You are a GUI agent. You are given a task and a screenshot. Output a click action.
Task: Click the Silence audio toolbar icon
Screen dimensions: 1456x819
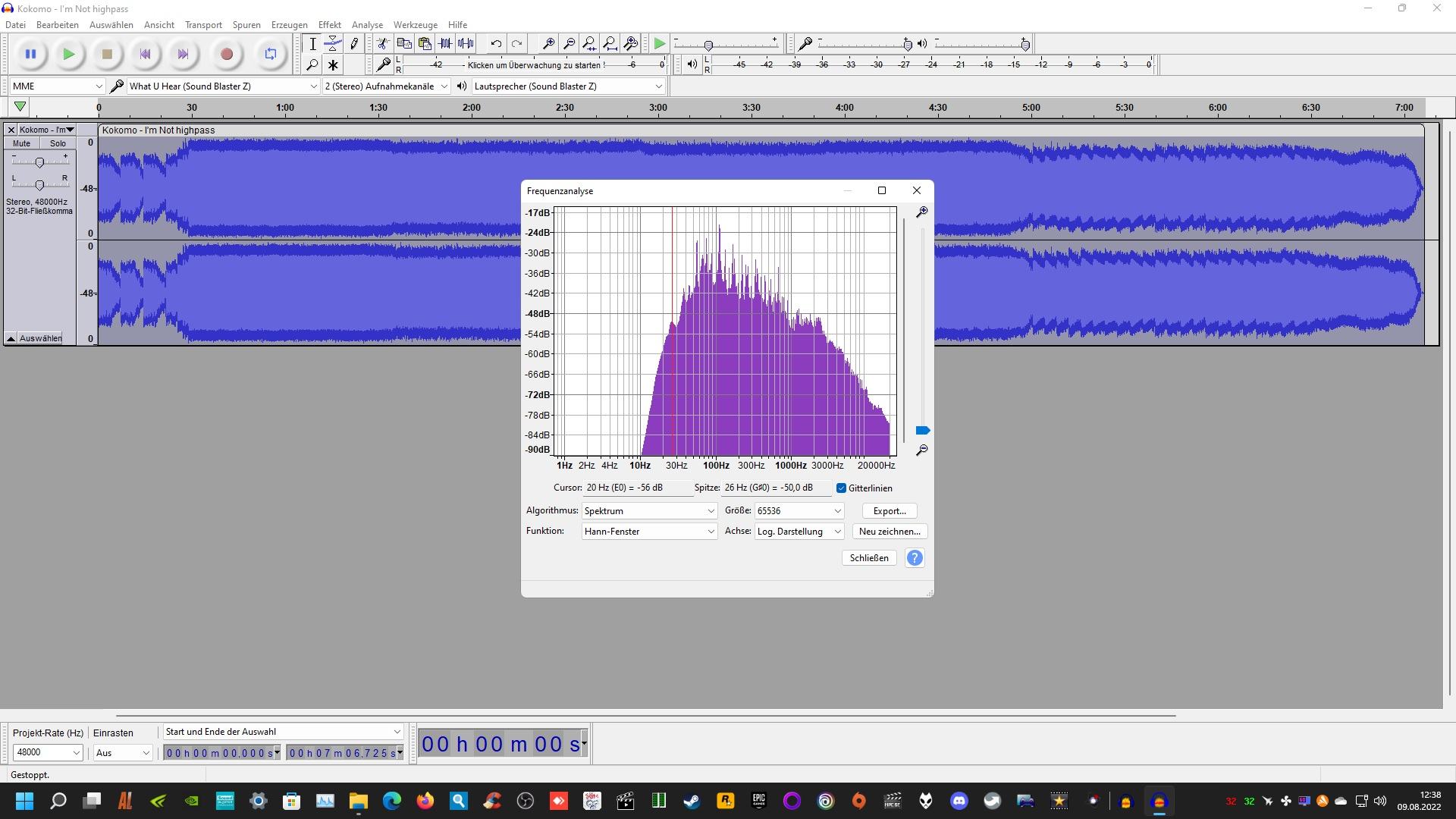click(466, 44)
